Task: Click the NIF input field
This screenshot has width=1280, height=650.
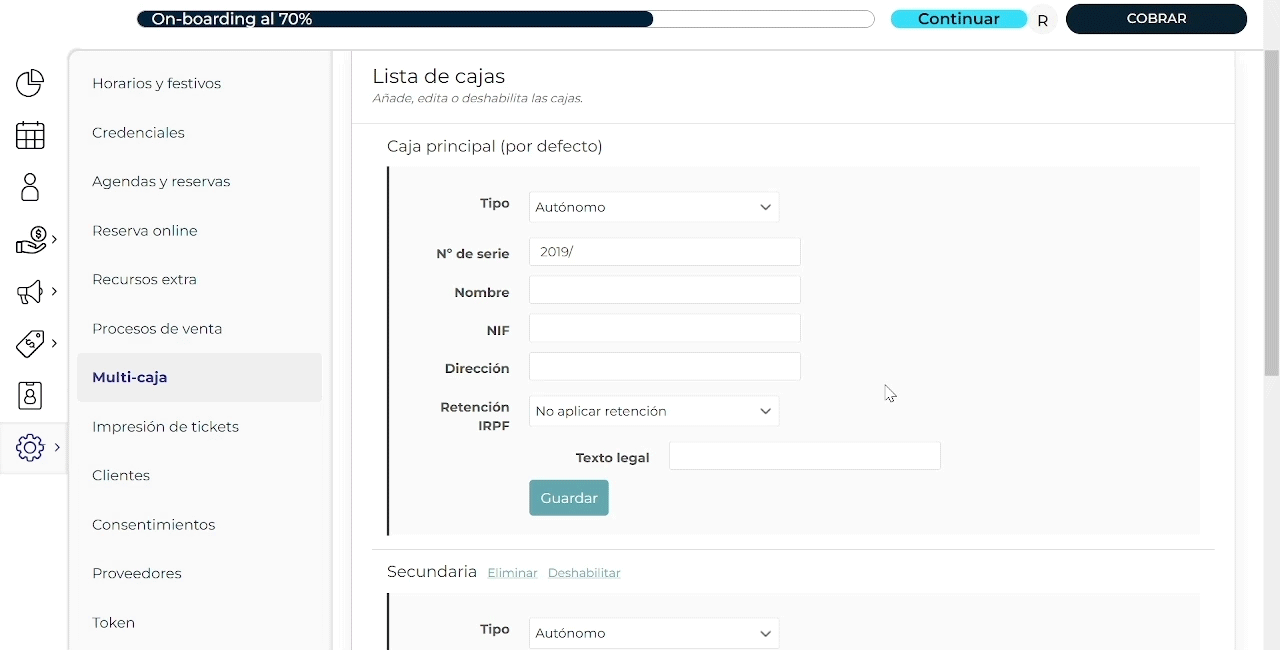Action: [x=664, y=328]
